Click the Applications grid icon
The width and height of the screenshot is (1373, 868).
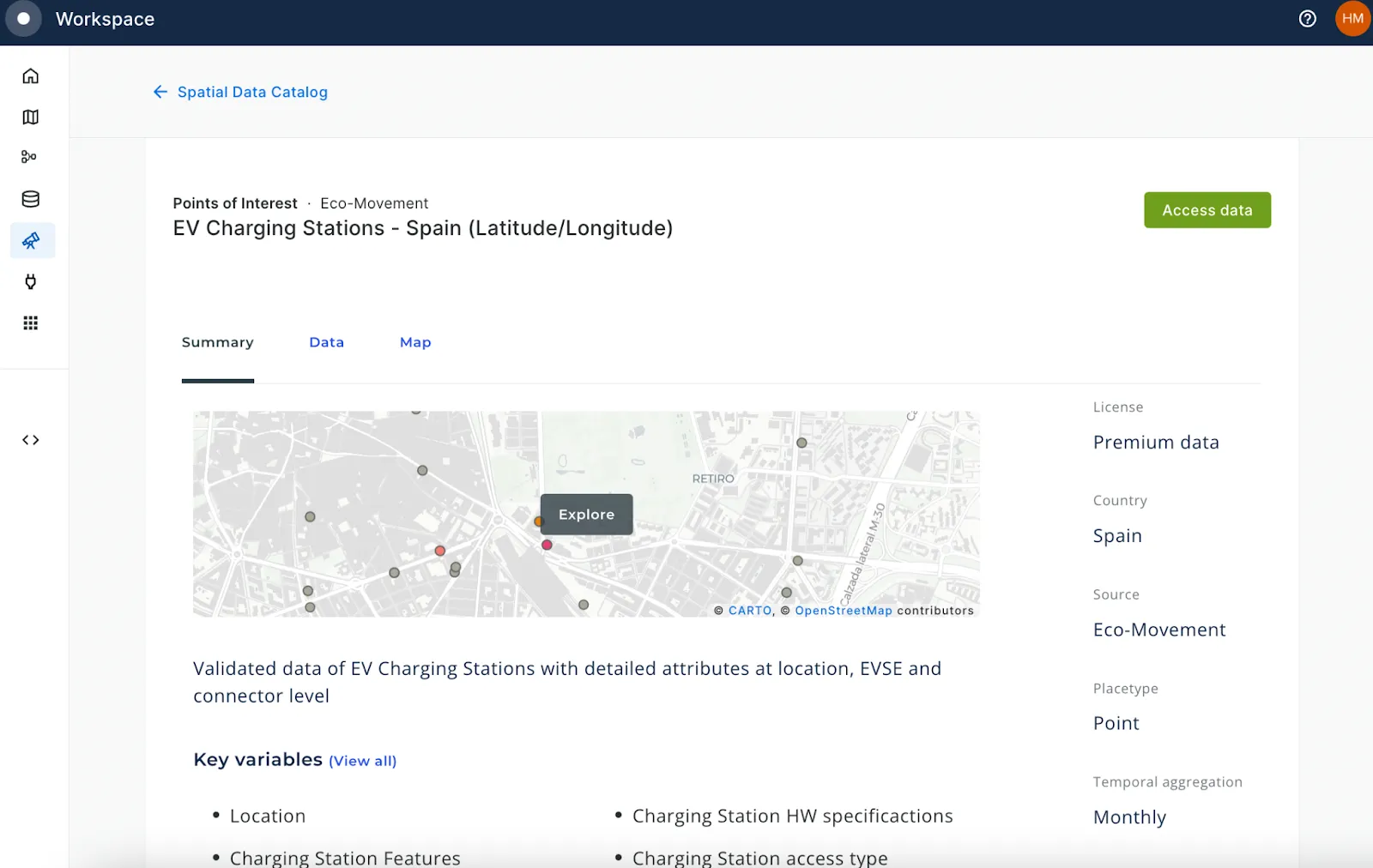pos(30,322)
